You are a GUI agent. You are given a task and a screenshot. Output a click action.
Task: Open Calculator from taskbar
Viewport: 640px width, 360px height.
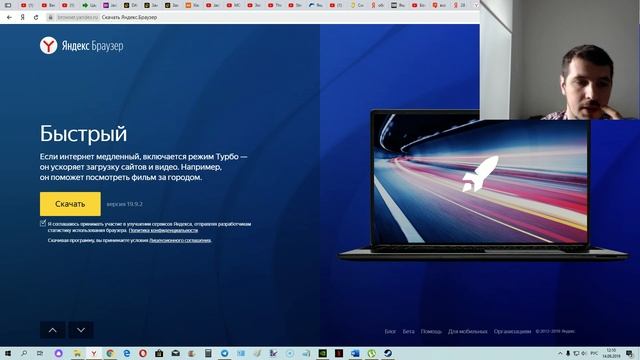coord(208,353)
